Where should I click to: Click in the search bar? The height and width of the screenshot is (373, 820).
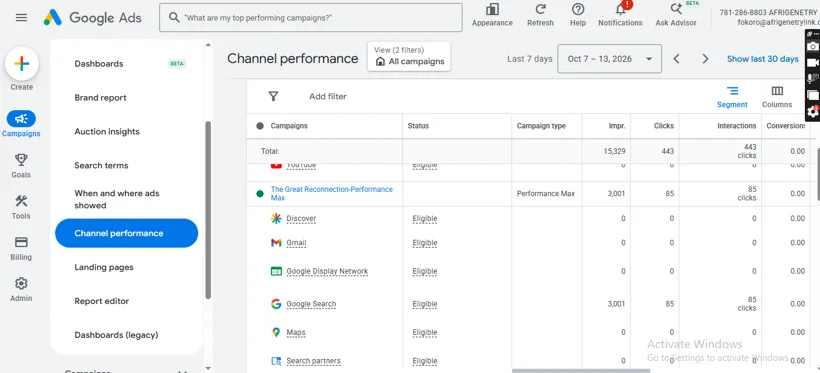pyautogui.click(x=311, y=18)
